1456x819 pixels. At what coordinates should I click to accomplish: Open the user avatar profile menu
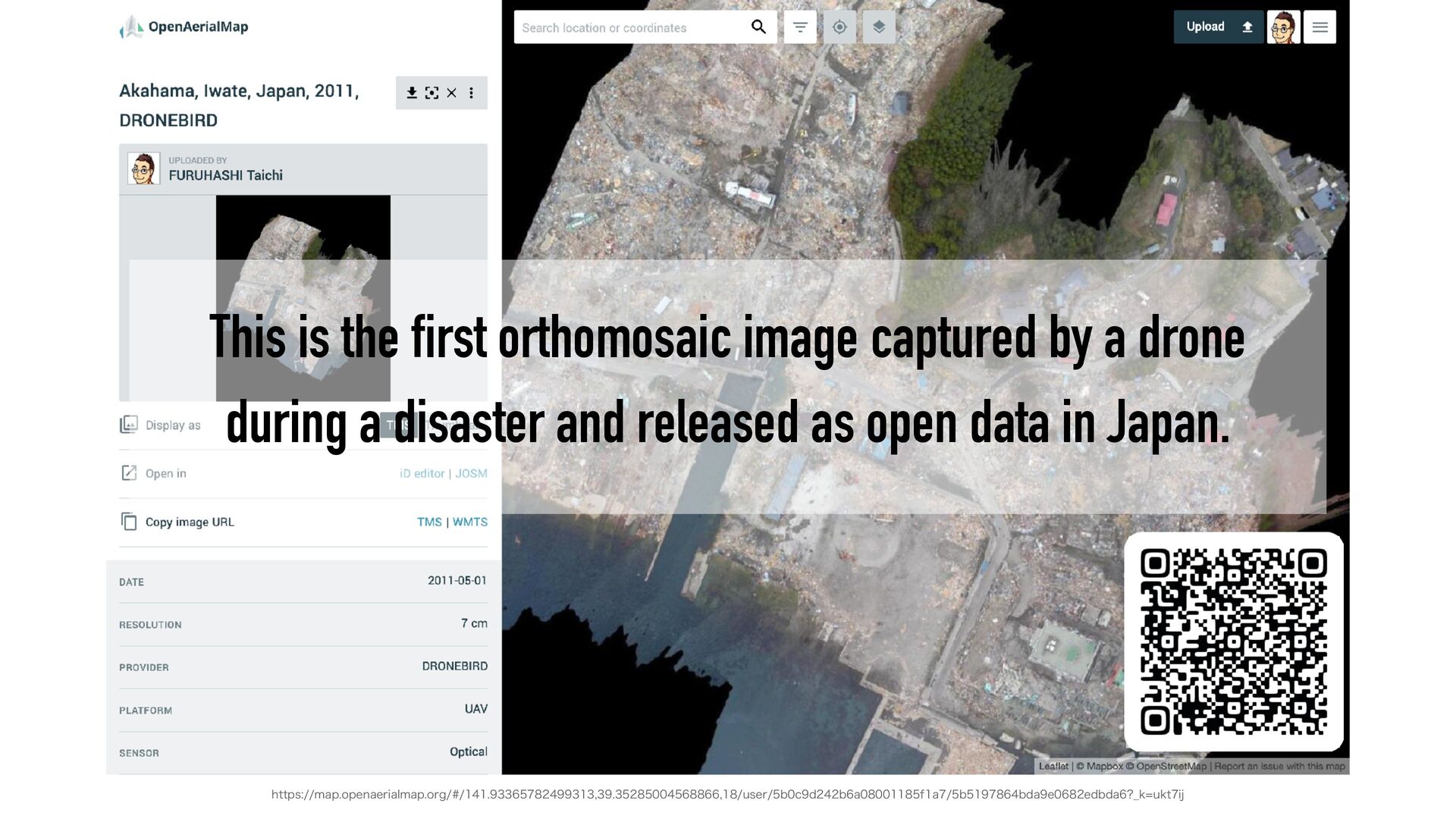(x=1283, y=27)
